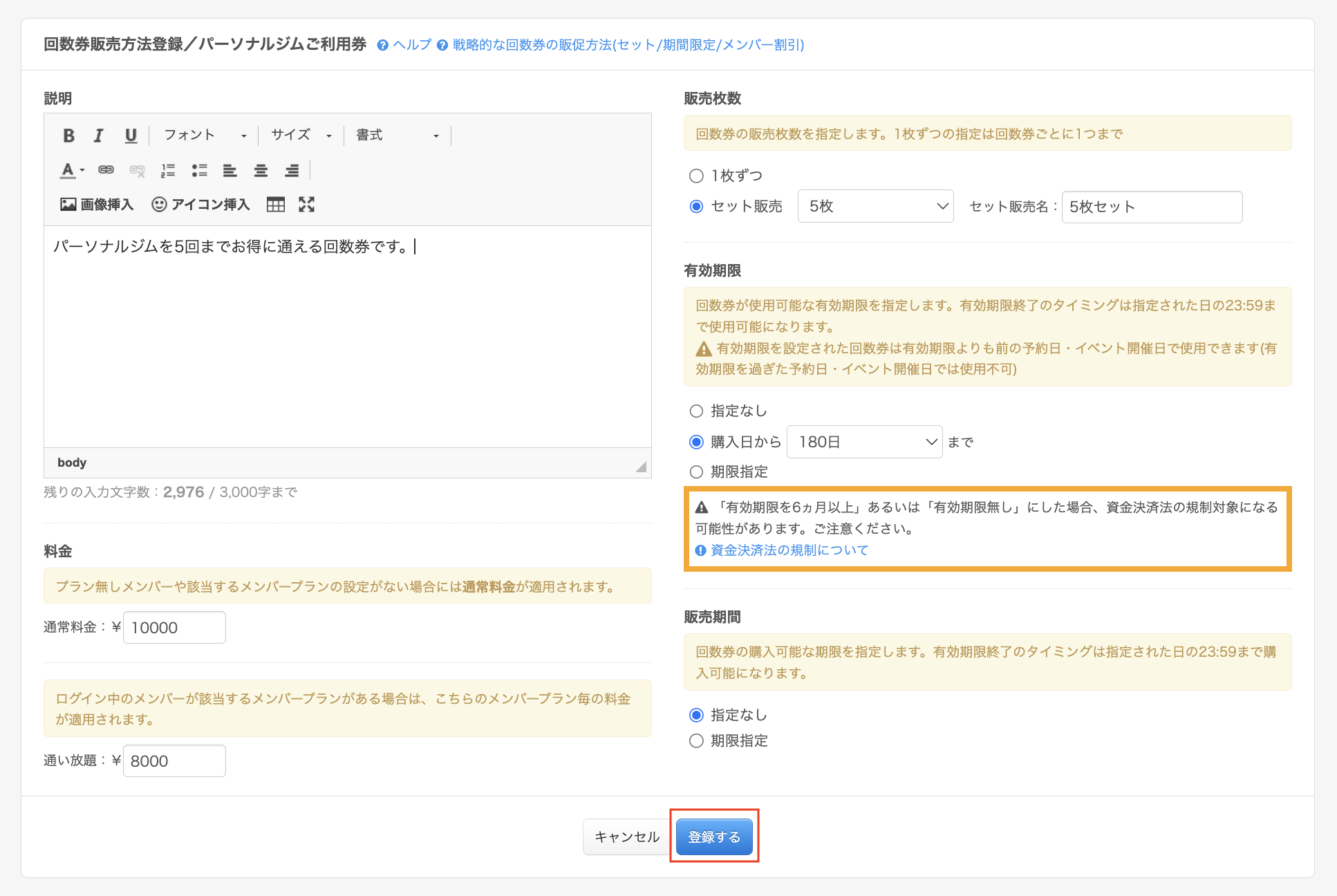Center-align the text
This screenshot has height=896, width=1337.
click(x=261, y=170)
